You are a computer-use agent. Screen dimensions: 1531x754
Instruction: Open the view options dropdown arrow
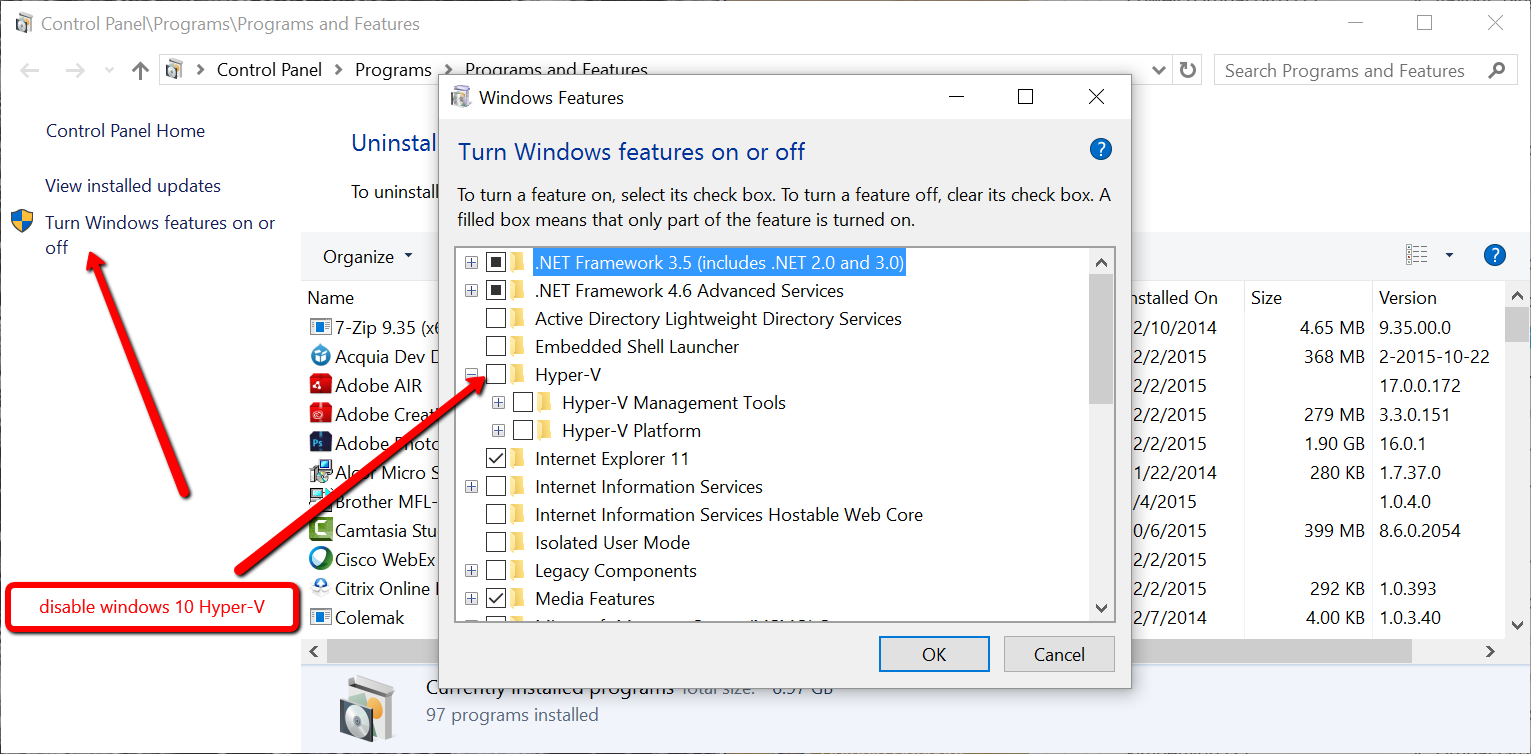tap(1449, 255)
